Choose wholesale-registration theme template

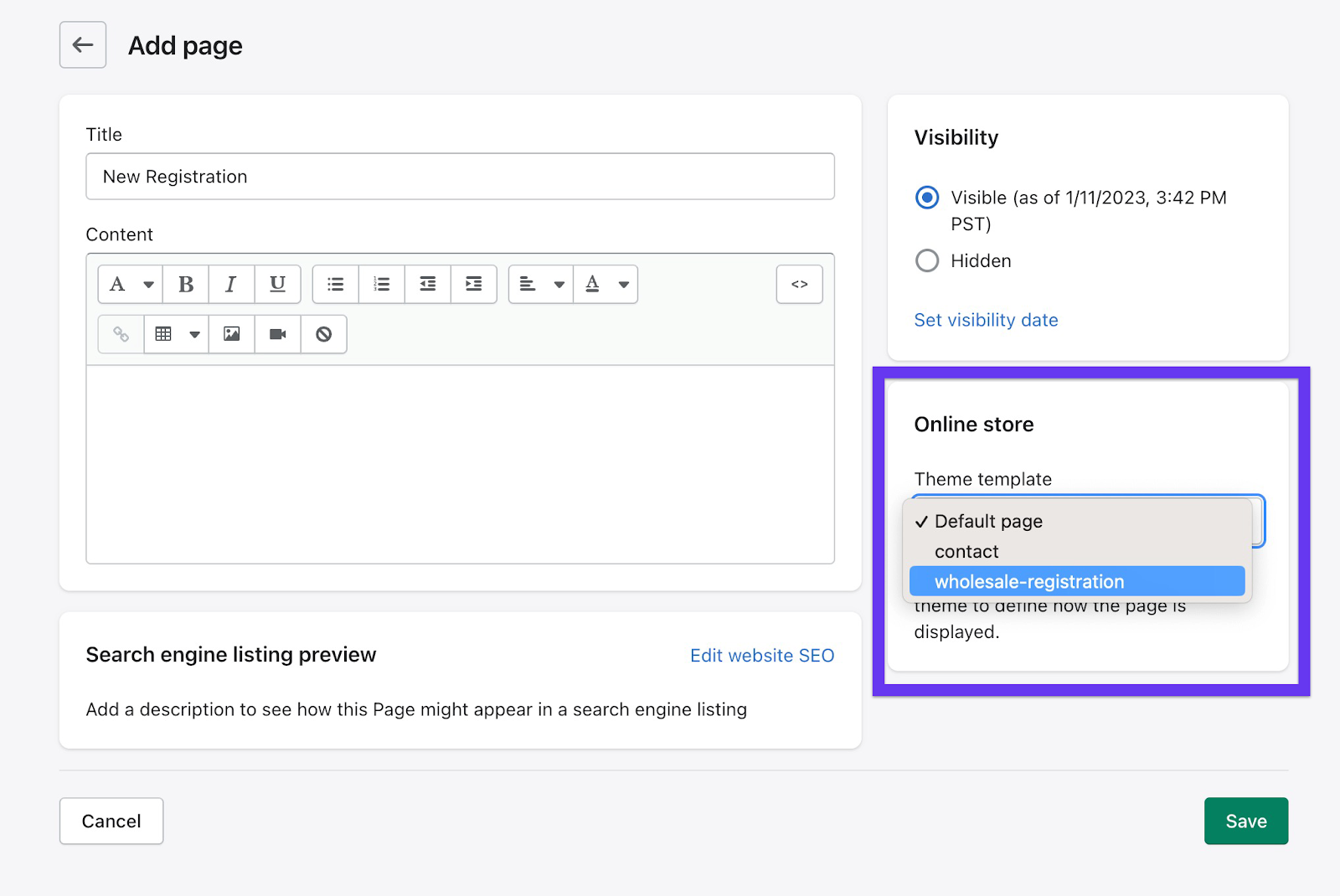(x=1077, y=581)
